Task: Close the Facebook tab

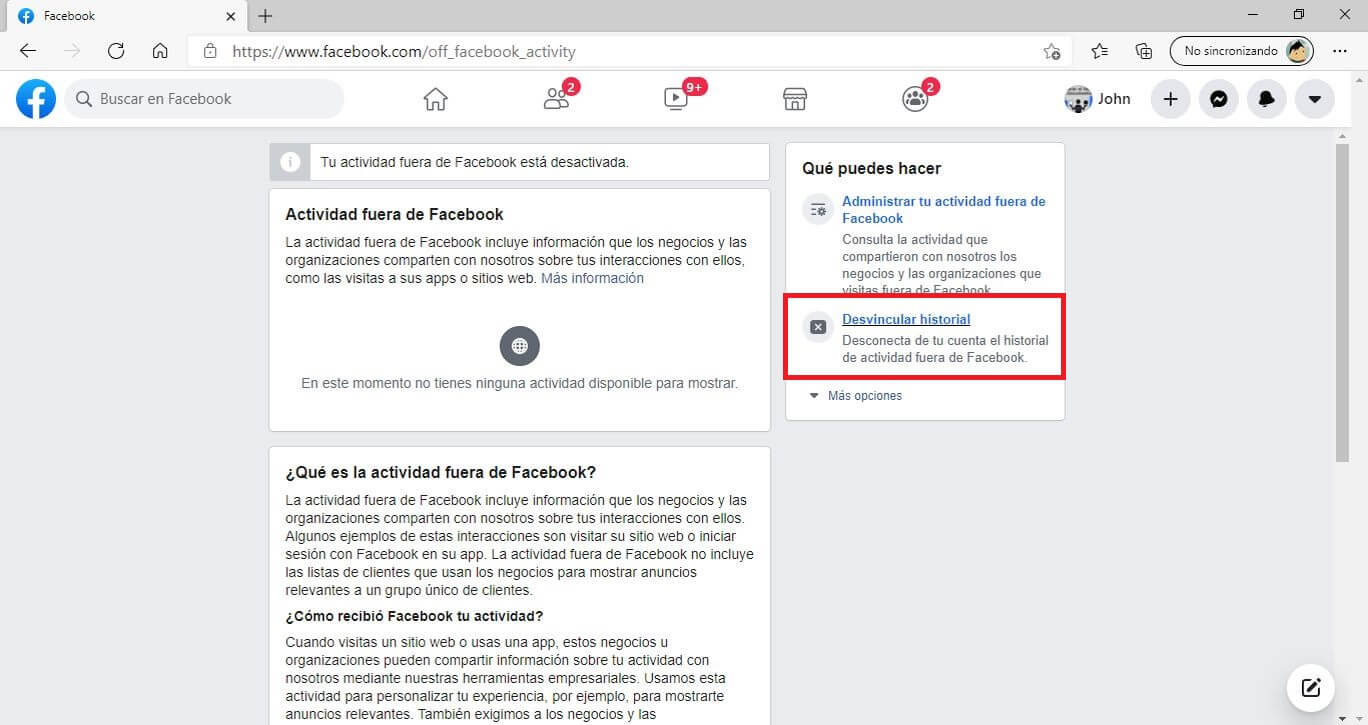Action: [231, 16]
